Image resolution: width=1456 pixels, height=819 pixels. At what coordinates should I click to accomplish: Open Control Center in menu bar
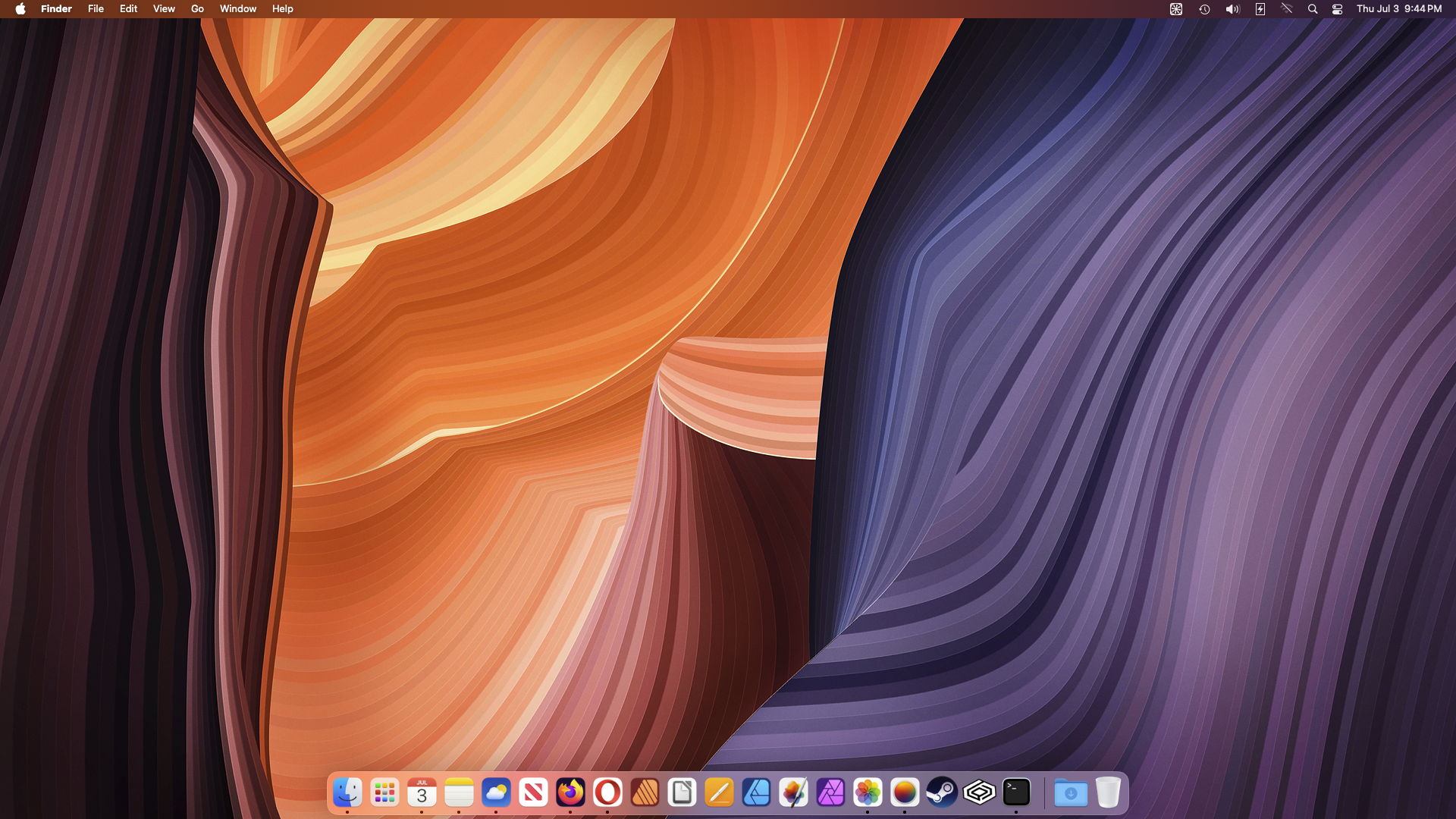coord(1337,9)
